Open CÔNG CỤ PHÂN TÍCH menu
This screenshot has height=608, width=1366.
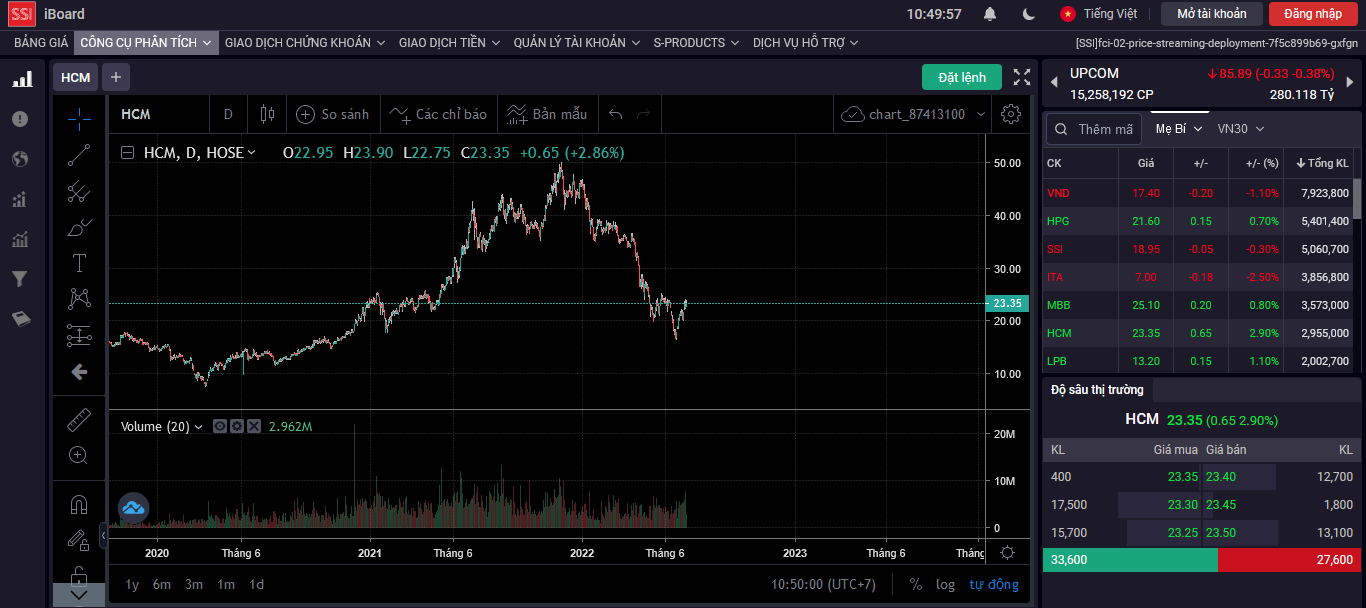tap(146, 43)
